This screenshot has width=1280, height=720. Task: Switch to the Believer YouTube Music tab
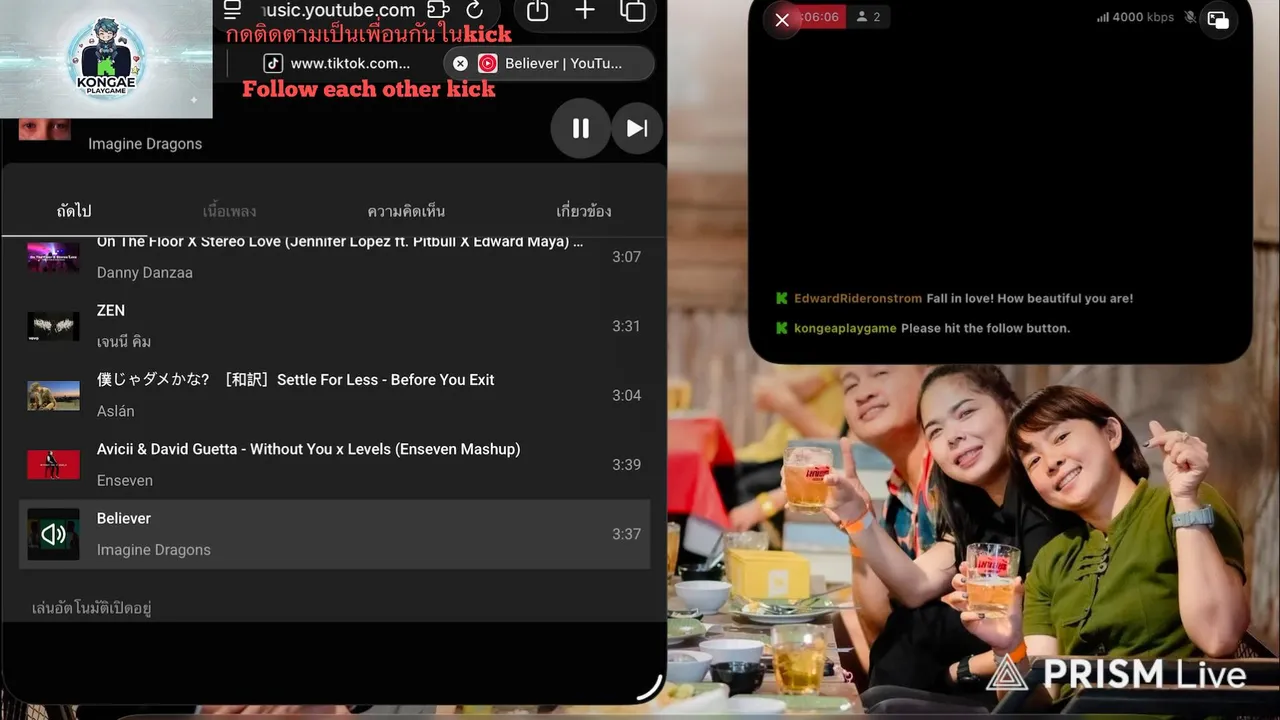(549, 63)
